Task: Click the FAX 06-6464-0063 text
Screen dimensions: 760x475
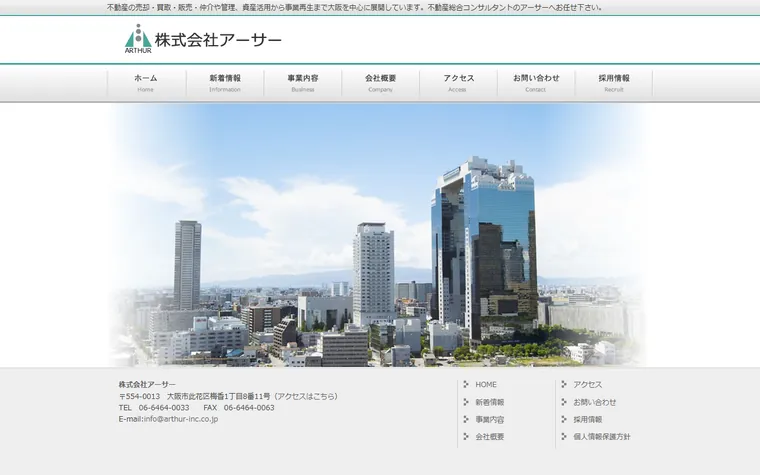Action: click(x=239, y=408)
